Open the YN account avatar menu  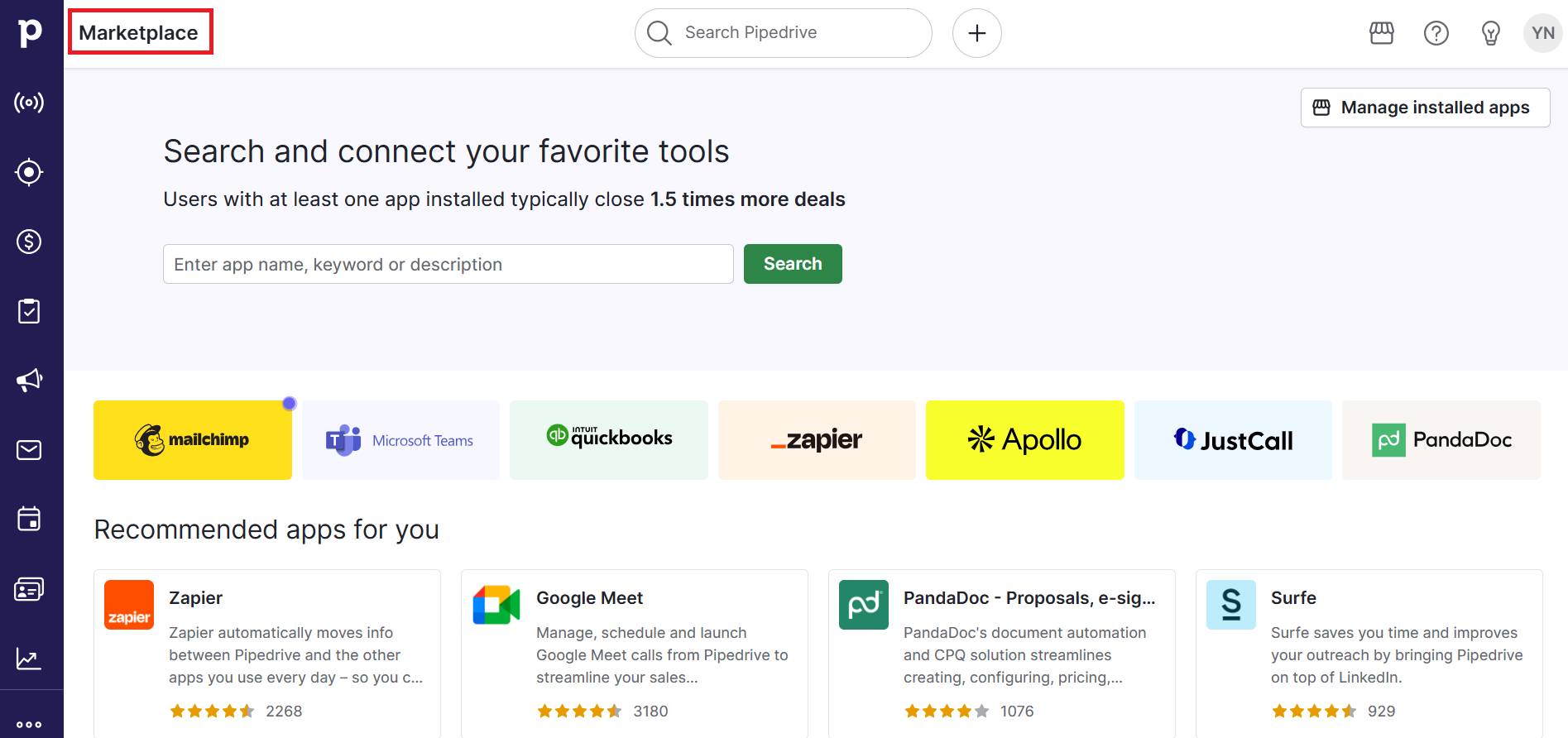click(x=1543, y=33)
